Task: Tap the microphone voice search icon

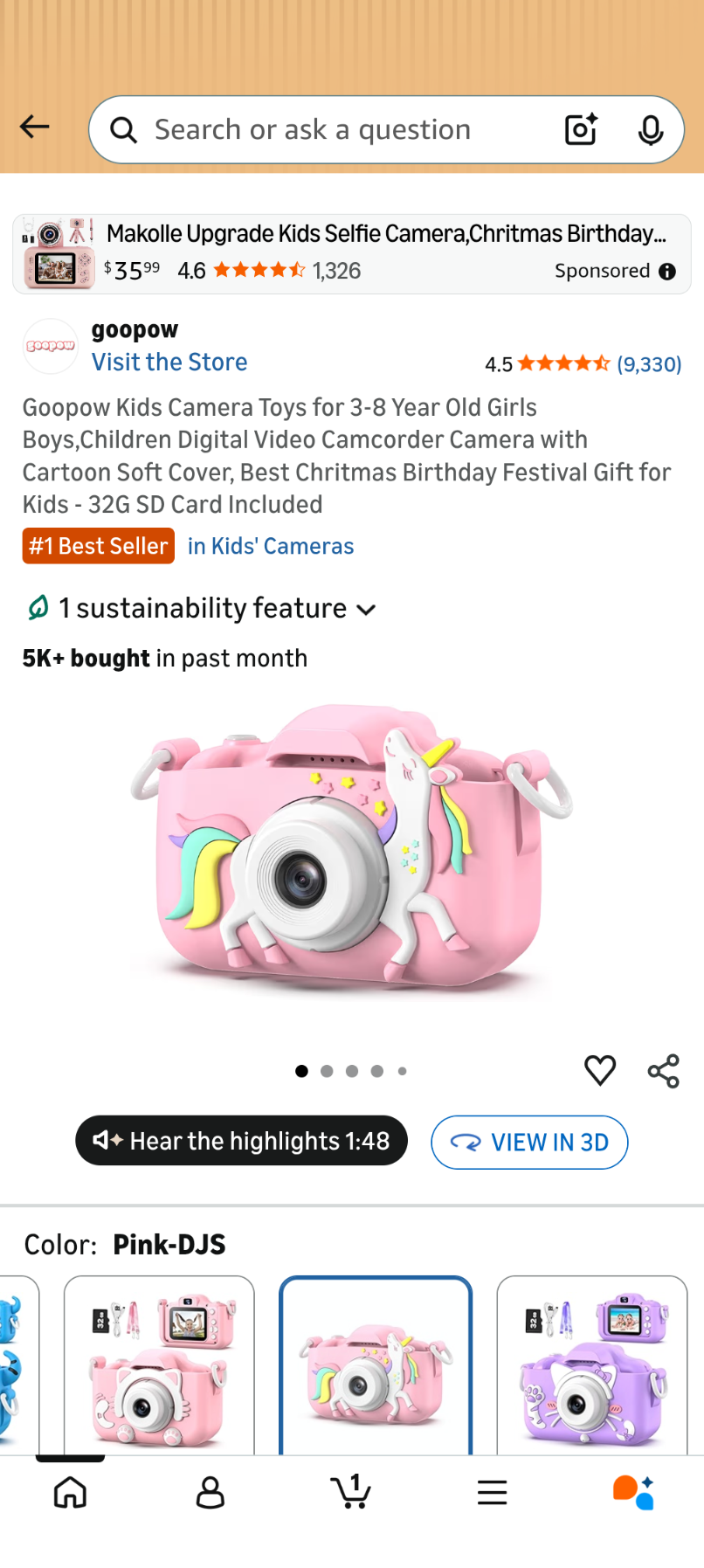Action: 650,130
